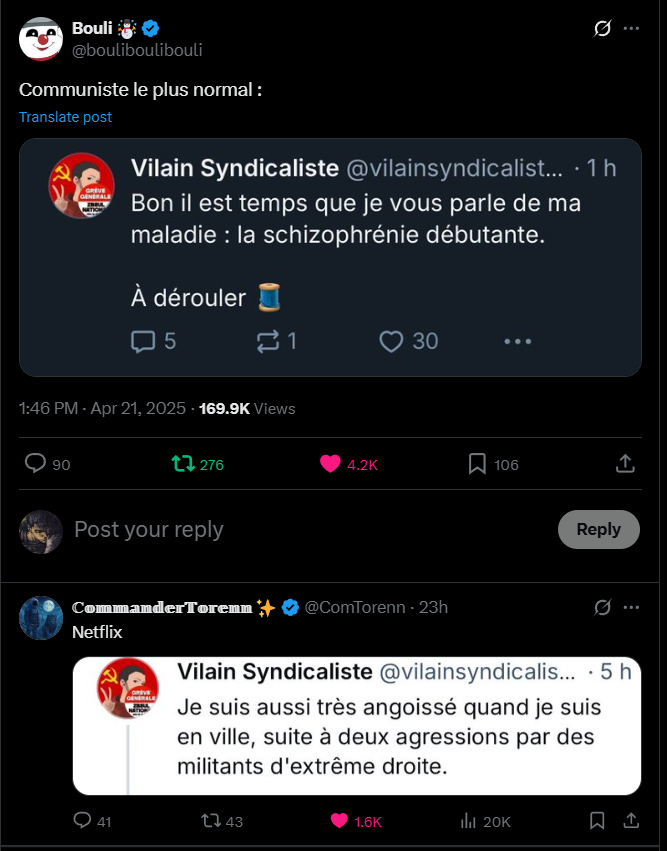Click the Grok icon on Bouli's post
The image size is (667, 851).
tap(602, 28)
